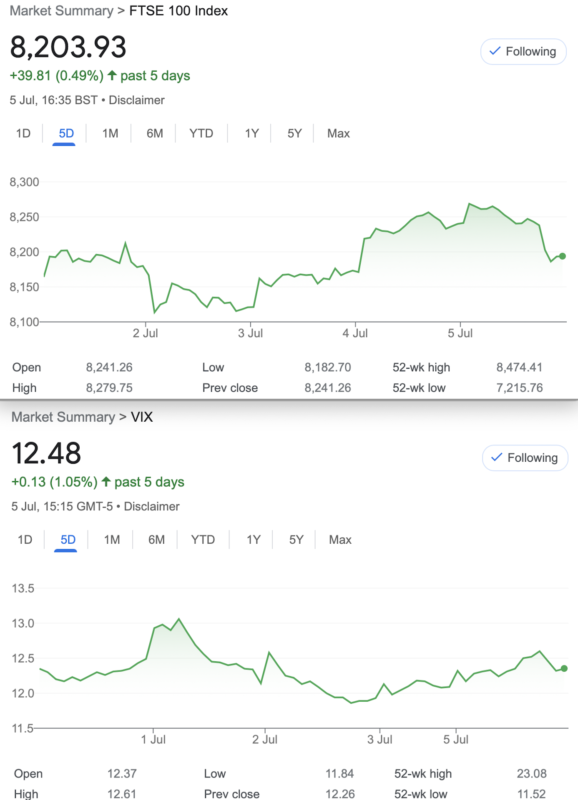Select 1D range on VIX chart

pyautogui.click(x=25, y=540)
